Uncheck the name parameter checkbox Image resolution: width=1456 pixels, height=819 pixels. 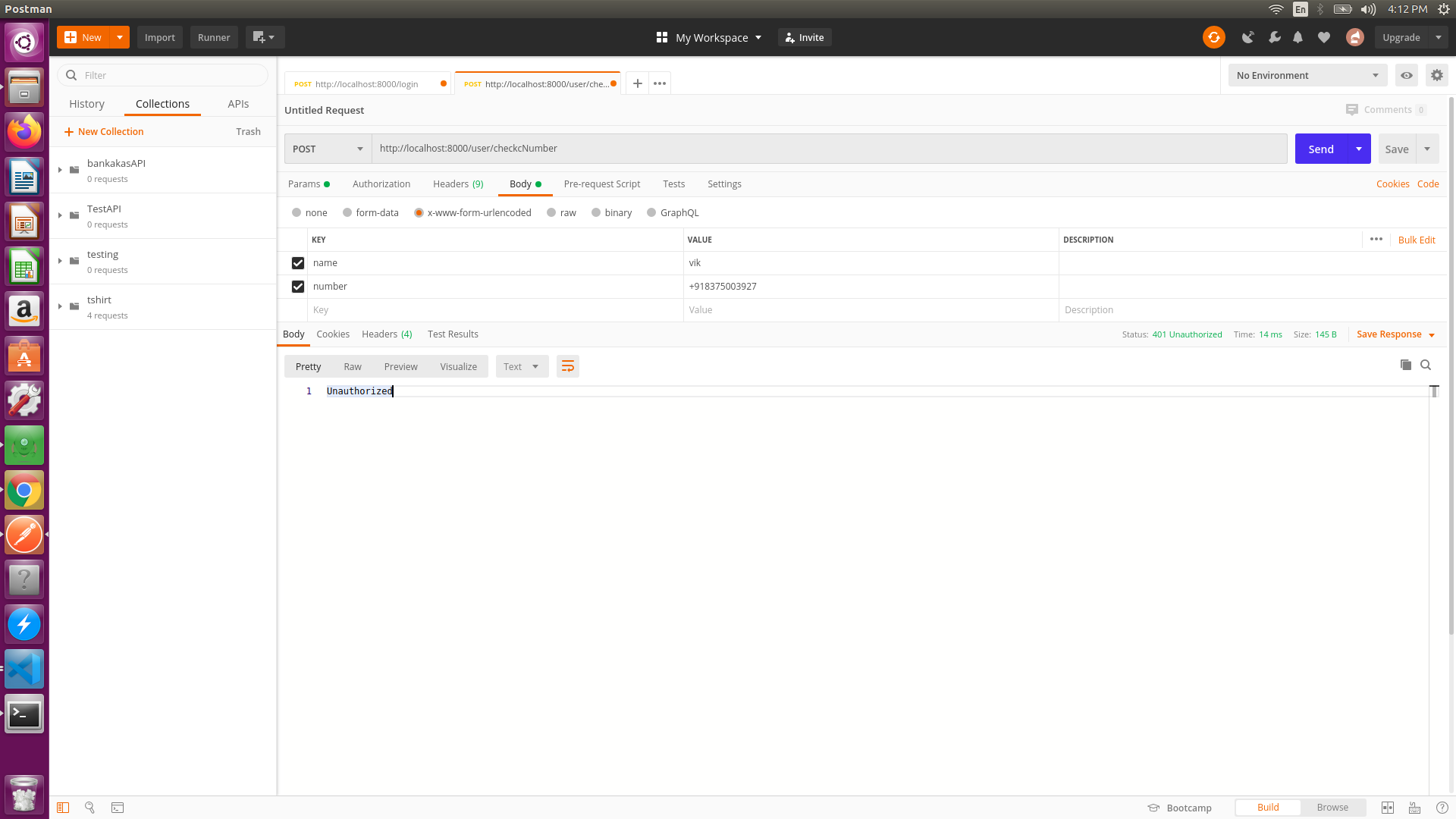(298, 263)
